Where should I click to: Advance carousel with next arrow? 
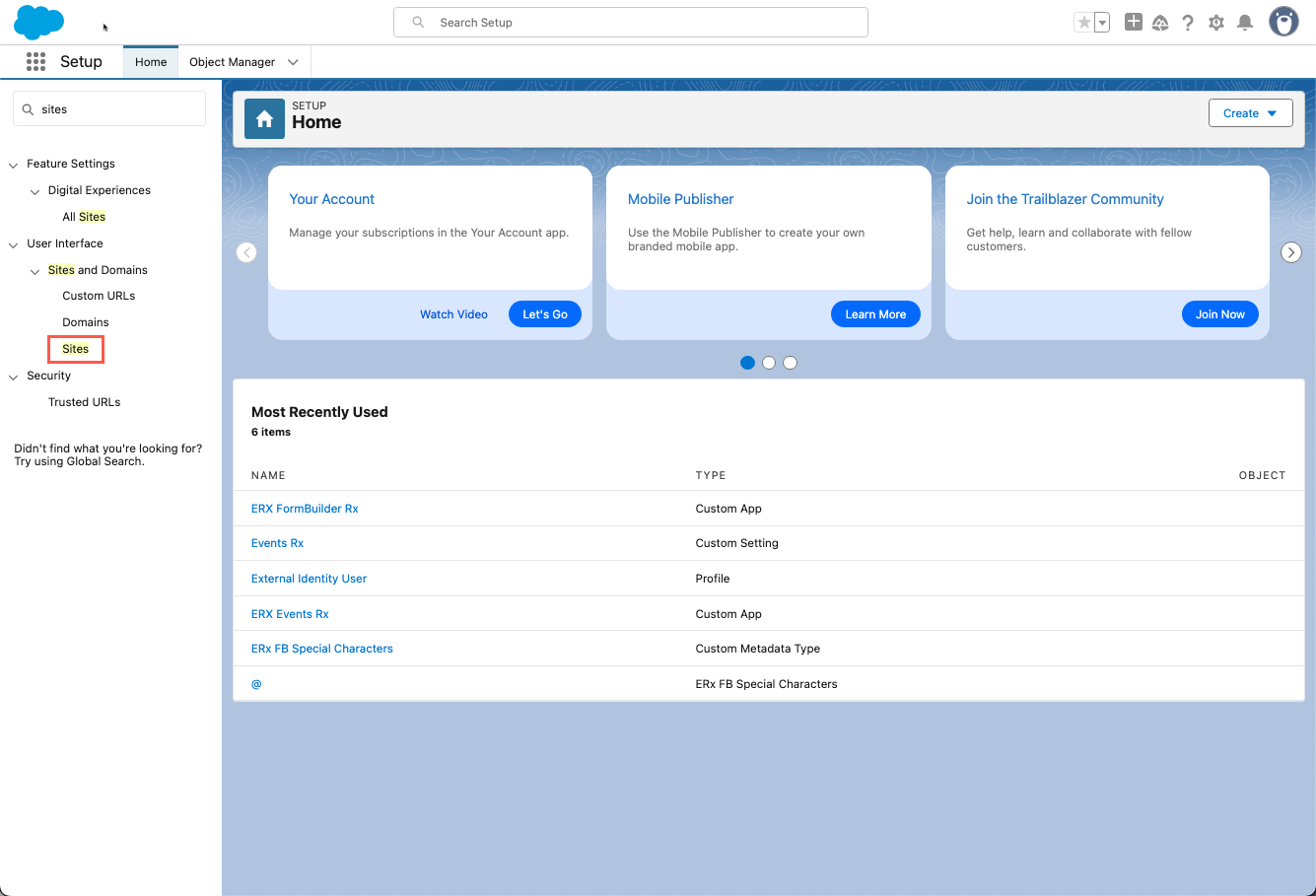pos(1290,252)
